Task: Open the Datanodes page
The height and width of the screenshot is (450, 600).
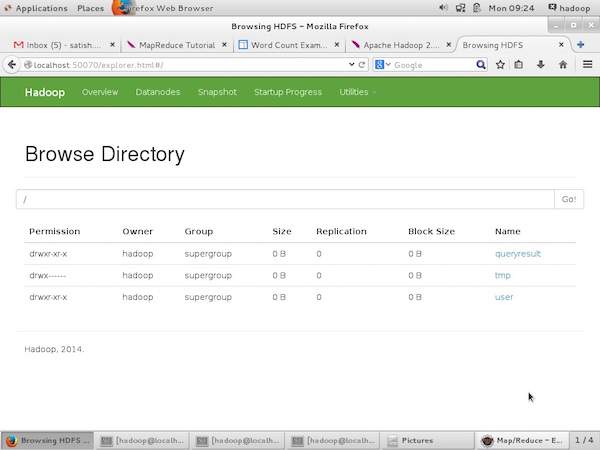Action: [x=158, y=92]
